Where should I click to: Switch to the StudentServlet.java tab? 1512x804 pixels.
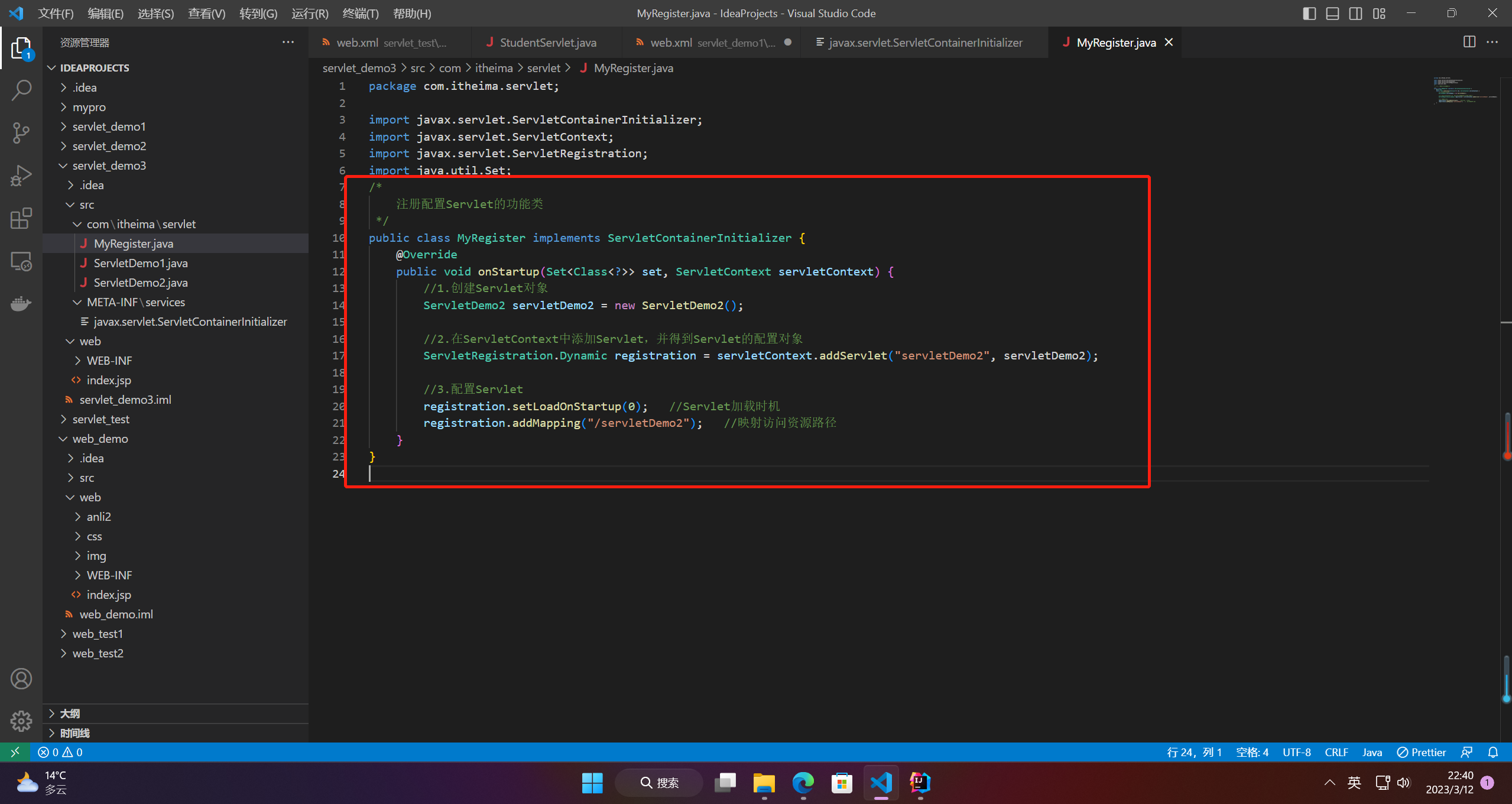(547, 43)
